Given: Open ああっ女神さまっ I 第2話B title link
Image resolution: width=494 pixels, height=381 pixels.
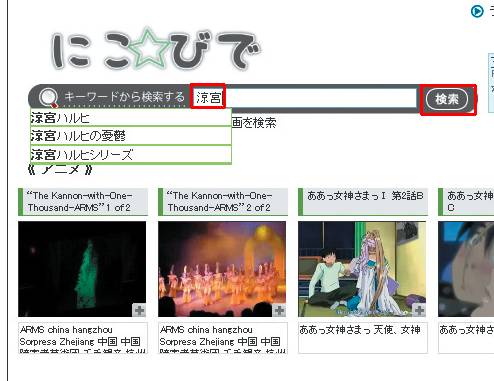Looking at the screenshot, I should (x=365, y=196).
